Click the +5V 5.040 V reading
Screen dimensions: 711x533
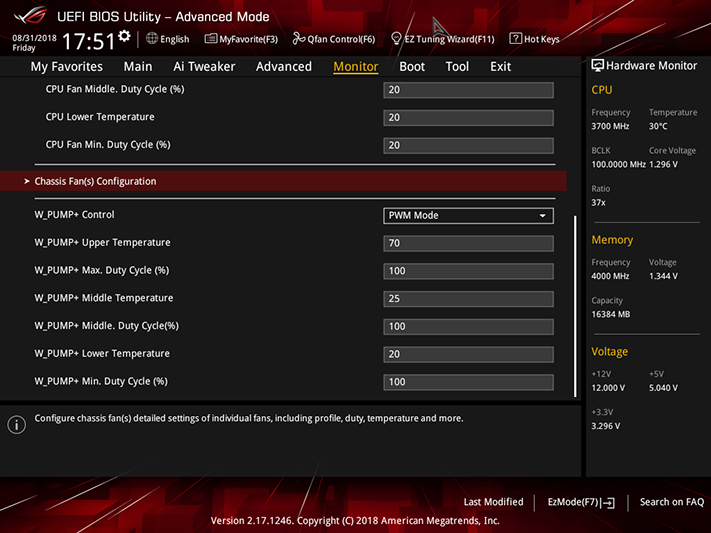pyautogui.click(x=663, y=388)
